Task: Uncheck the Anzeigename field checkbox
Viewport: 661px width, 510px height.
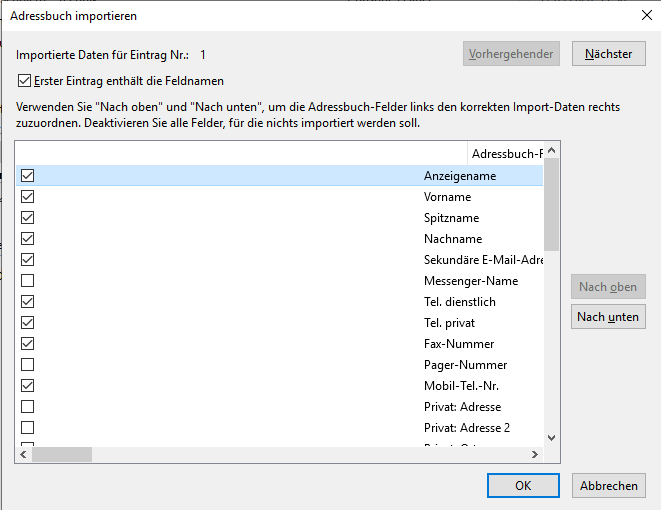Action: point(27,176)
